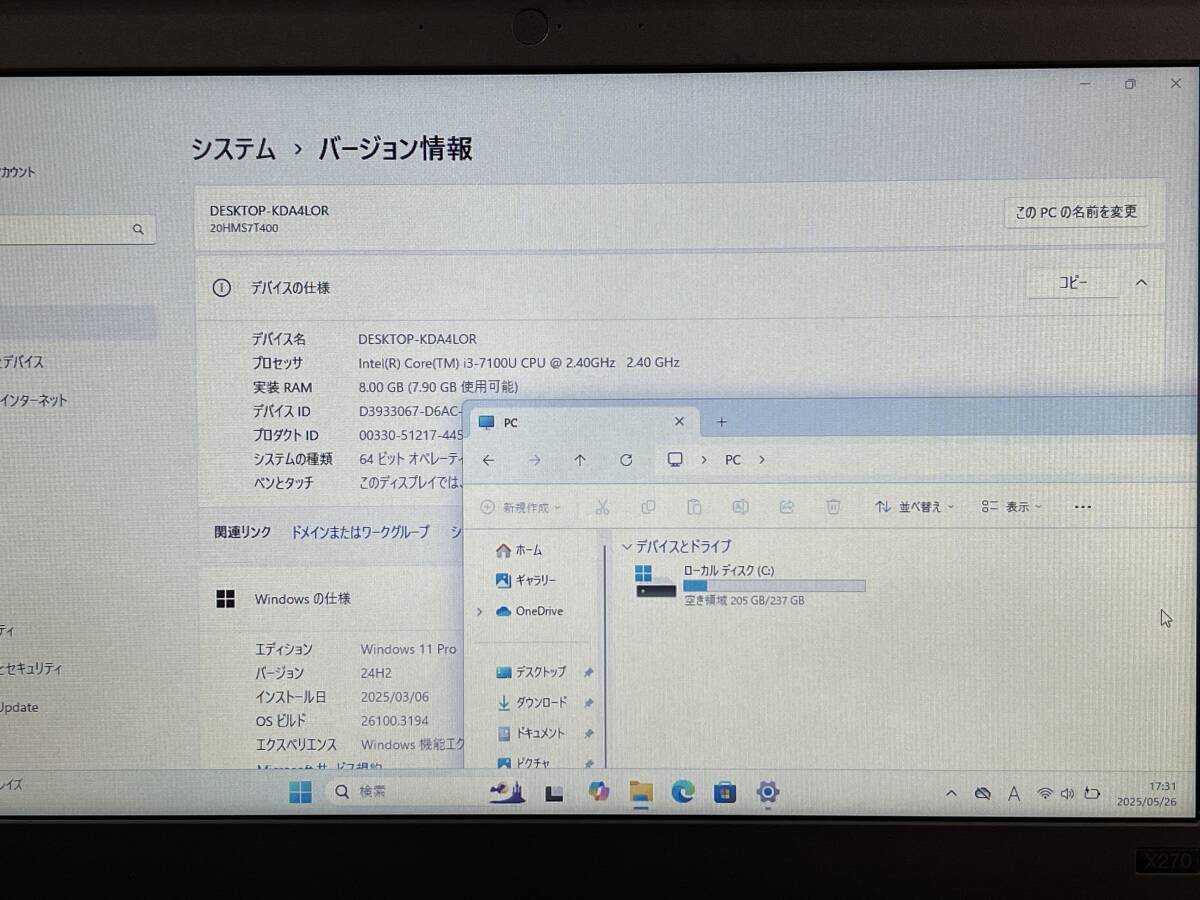Open ドキュメント in the Explorer sidebar
The width and height of the screenshot is (1200, 900).
531,733
